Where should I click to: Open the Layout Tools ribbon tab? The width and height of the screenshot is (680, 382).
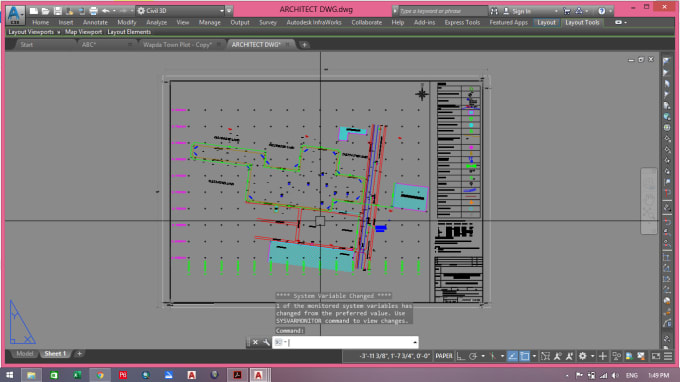[x=582, y=22]
